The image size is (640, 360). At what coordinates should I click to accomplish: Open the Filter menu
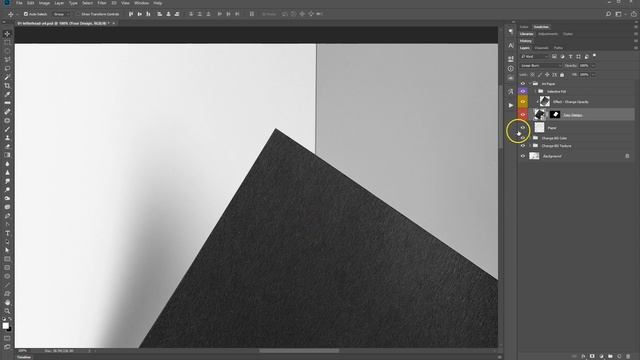coord(102,3)
